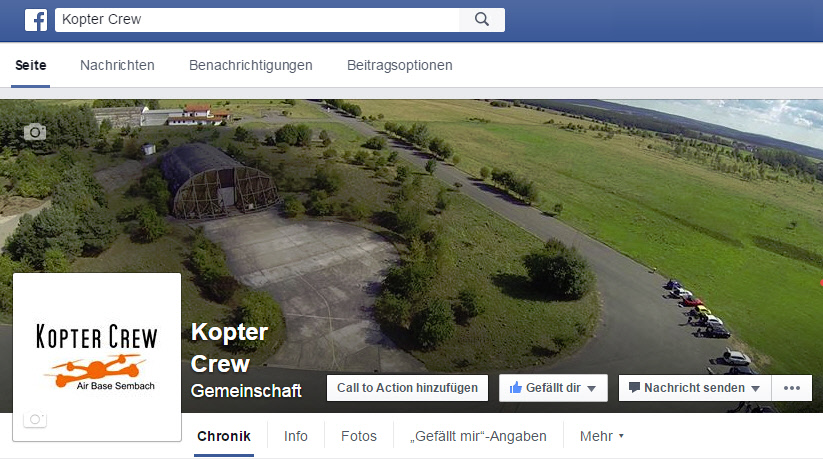Select the Info tab
The width and height of the screenshot is (823, 459).
[x=296, y=436]
